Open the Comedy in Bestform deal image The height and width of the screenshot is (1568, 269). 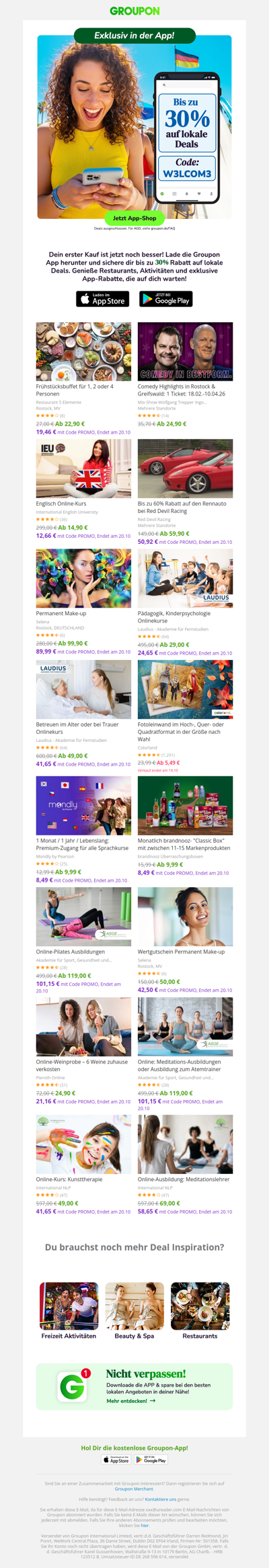(185, 351)
